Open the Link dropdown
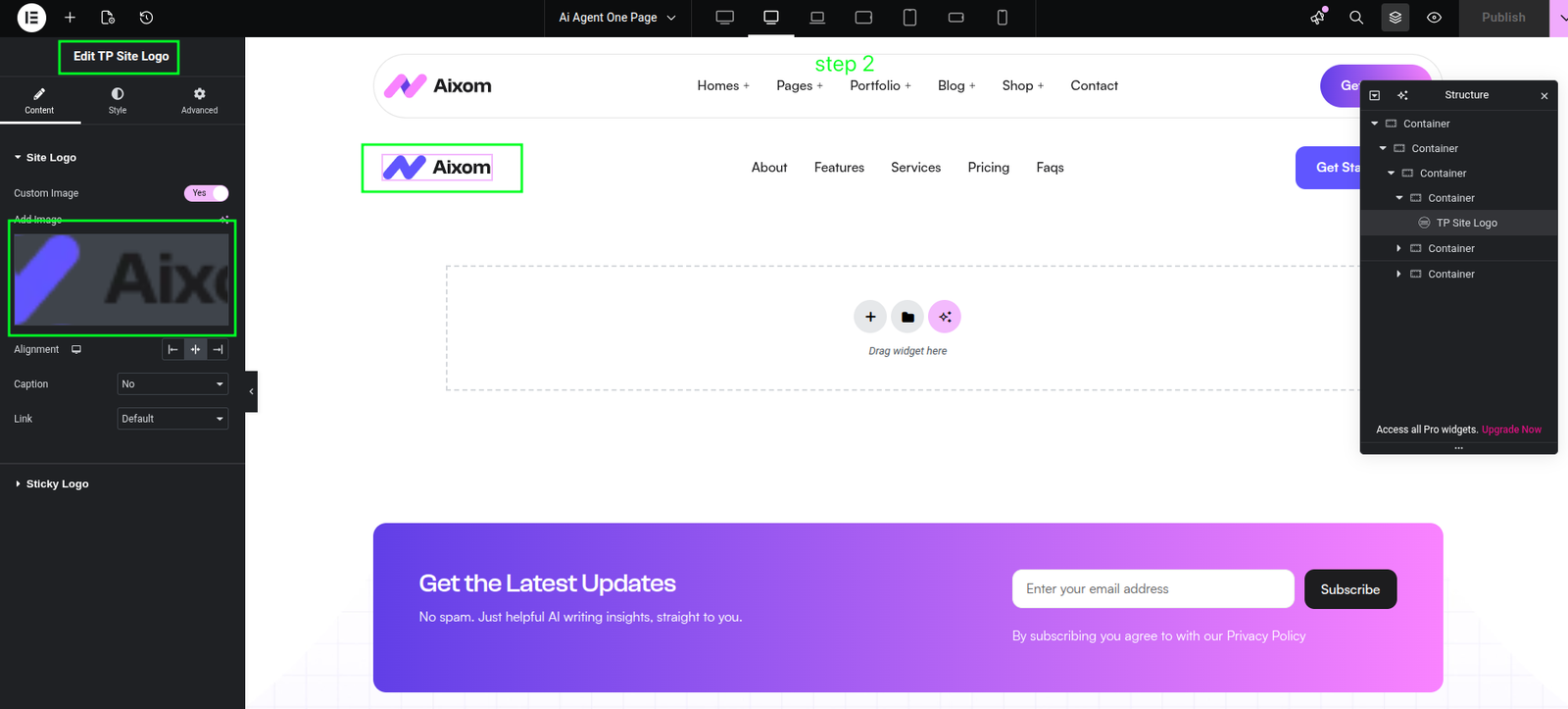This screenshot has width=1568, height=709. pyautogui.click(x=172, y=419)
